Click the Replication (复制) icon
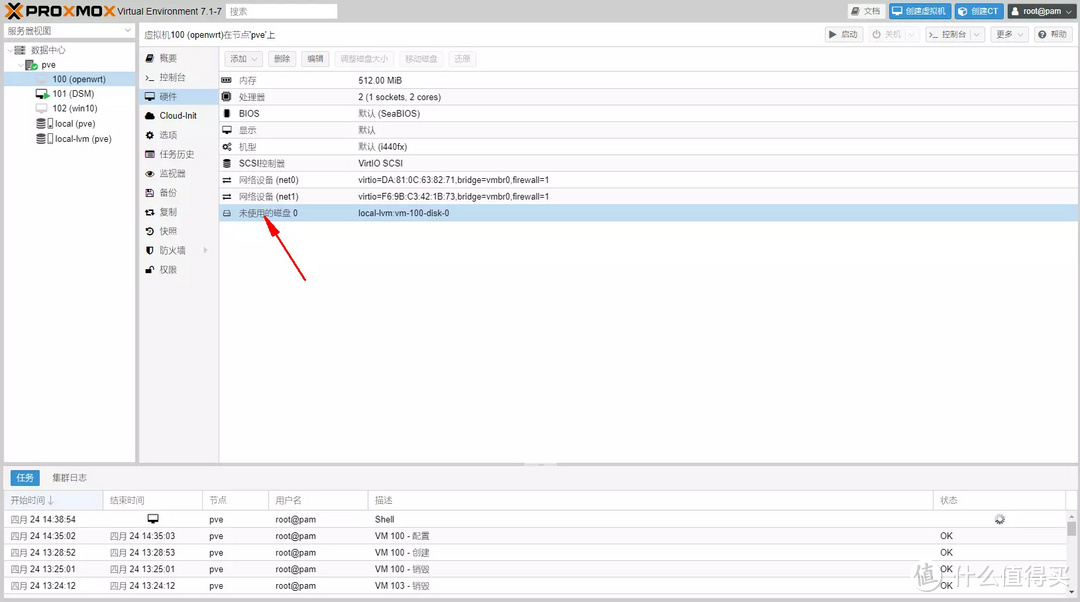This screenshot has width=1080, height=602. 149,212
